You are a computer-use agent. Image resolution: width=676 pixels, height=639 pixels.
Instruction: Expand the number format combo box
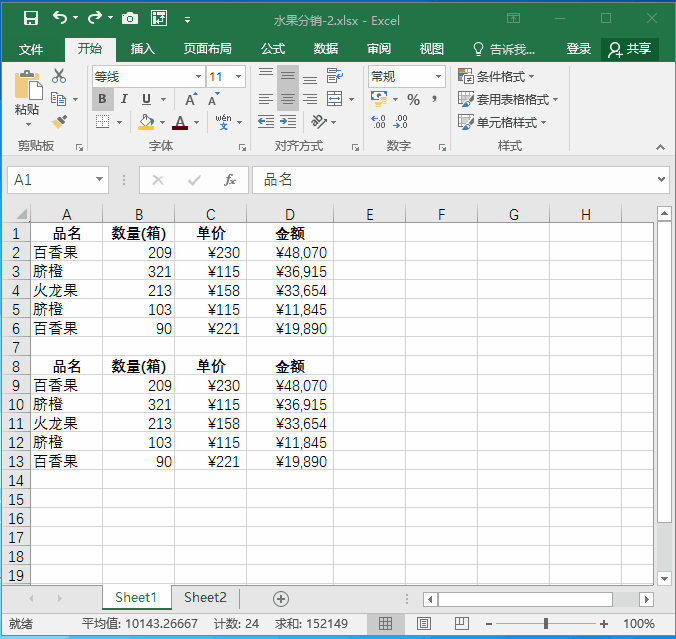(438, 76)
